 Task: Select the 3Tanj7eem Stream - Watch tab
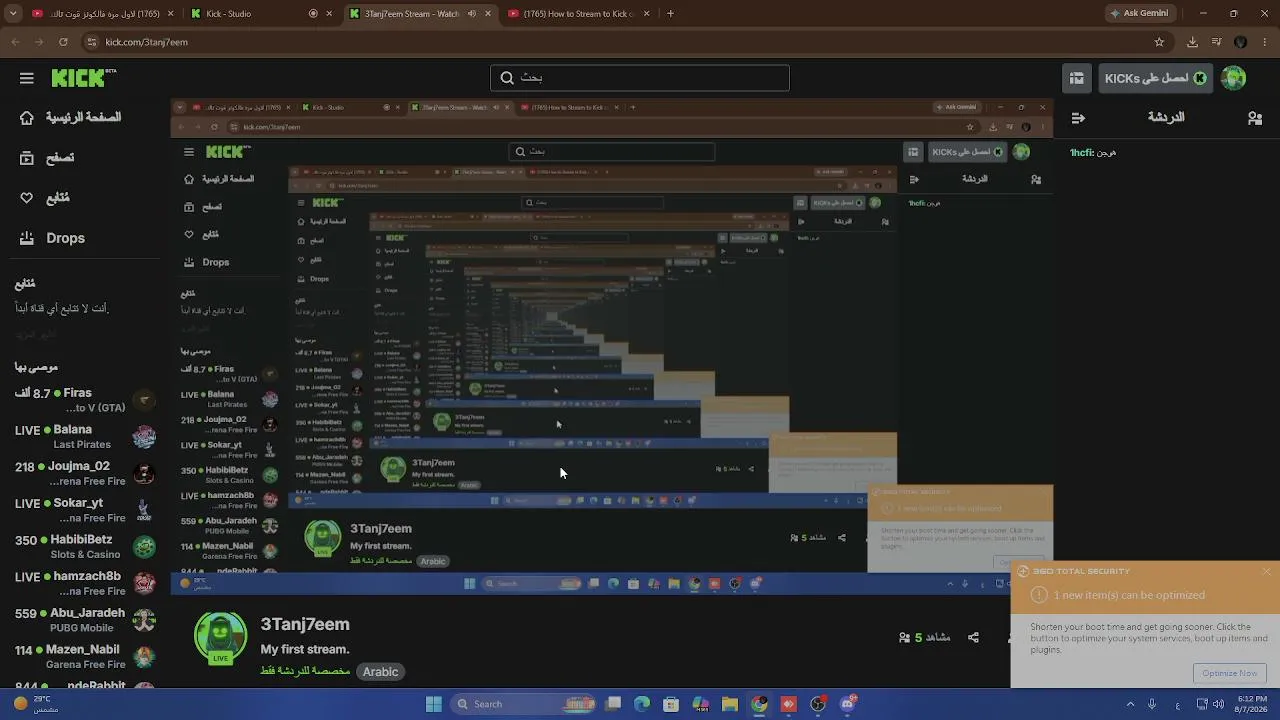(420, 14)
